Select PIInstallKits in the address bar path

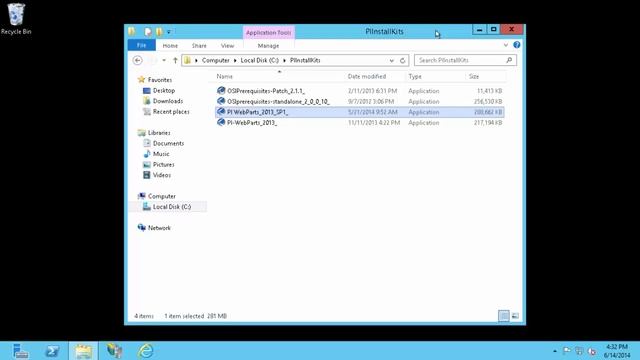[x=305, y=60]
